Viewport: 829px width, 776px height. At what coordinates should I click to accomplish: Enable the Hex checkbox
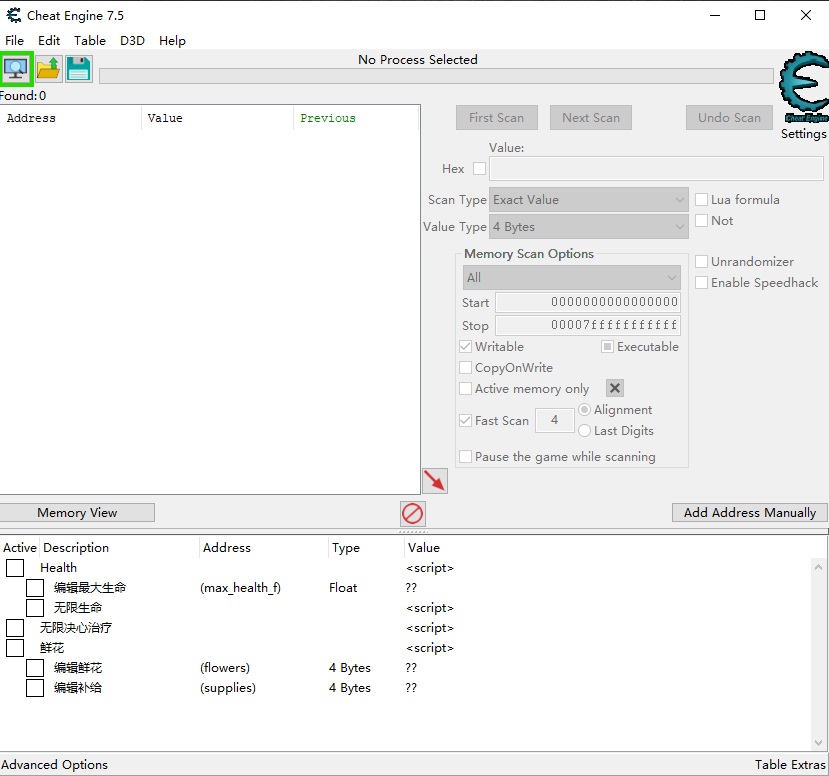[x=480, y=169]
